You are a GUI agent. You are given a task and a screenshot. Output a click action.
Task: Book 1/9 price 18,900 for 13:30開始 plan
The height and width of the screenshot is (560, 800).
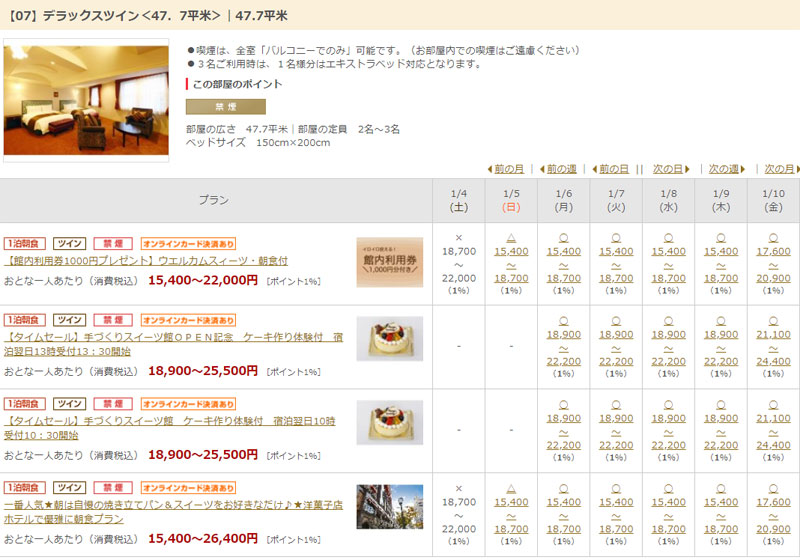tap(721, 335)
